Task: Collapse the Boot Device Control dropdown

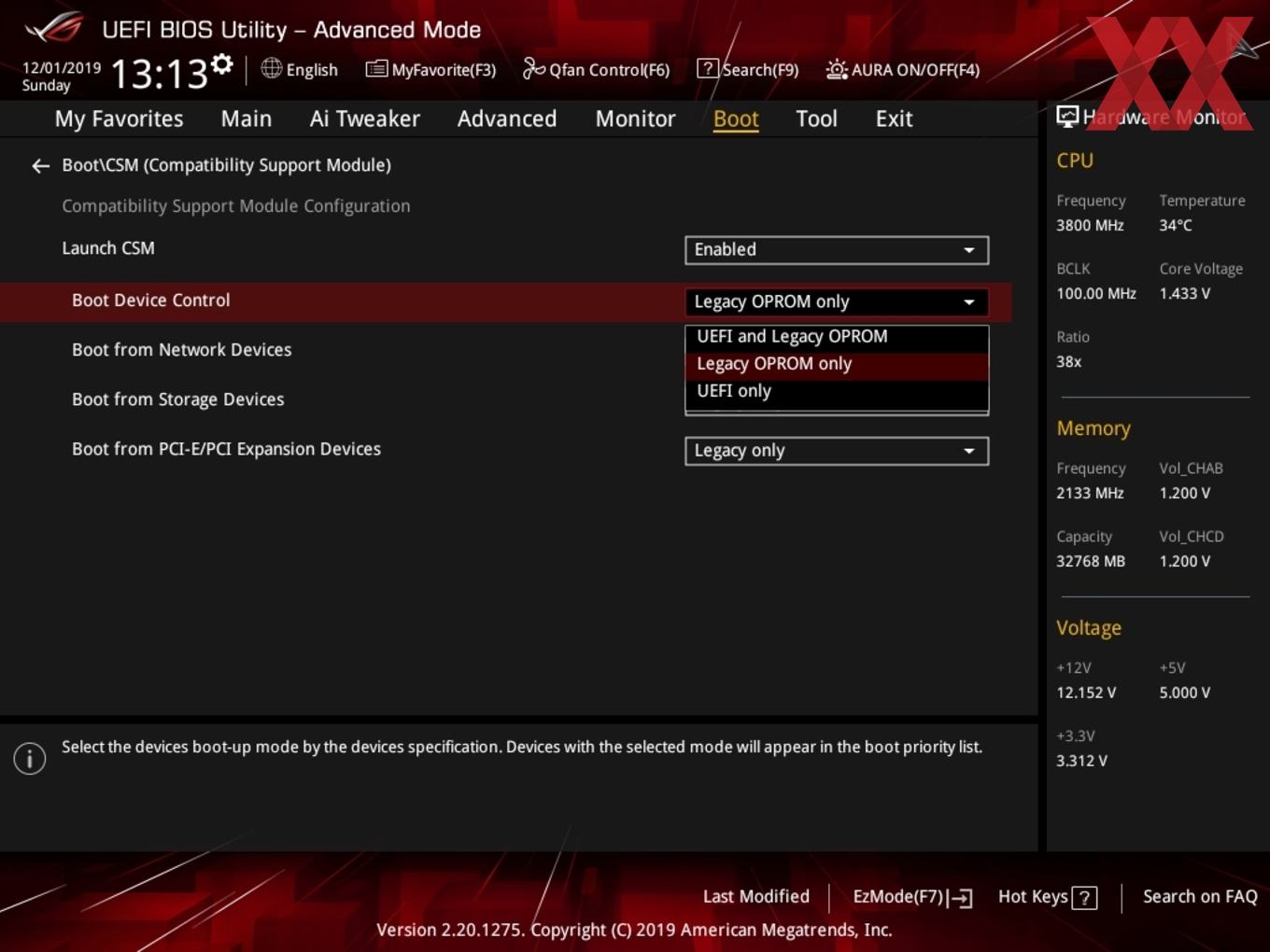Action: pos(837,302)
